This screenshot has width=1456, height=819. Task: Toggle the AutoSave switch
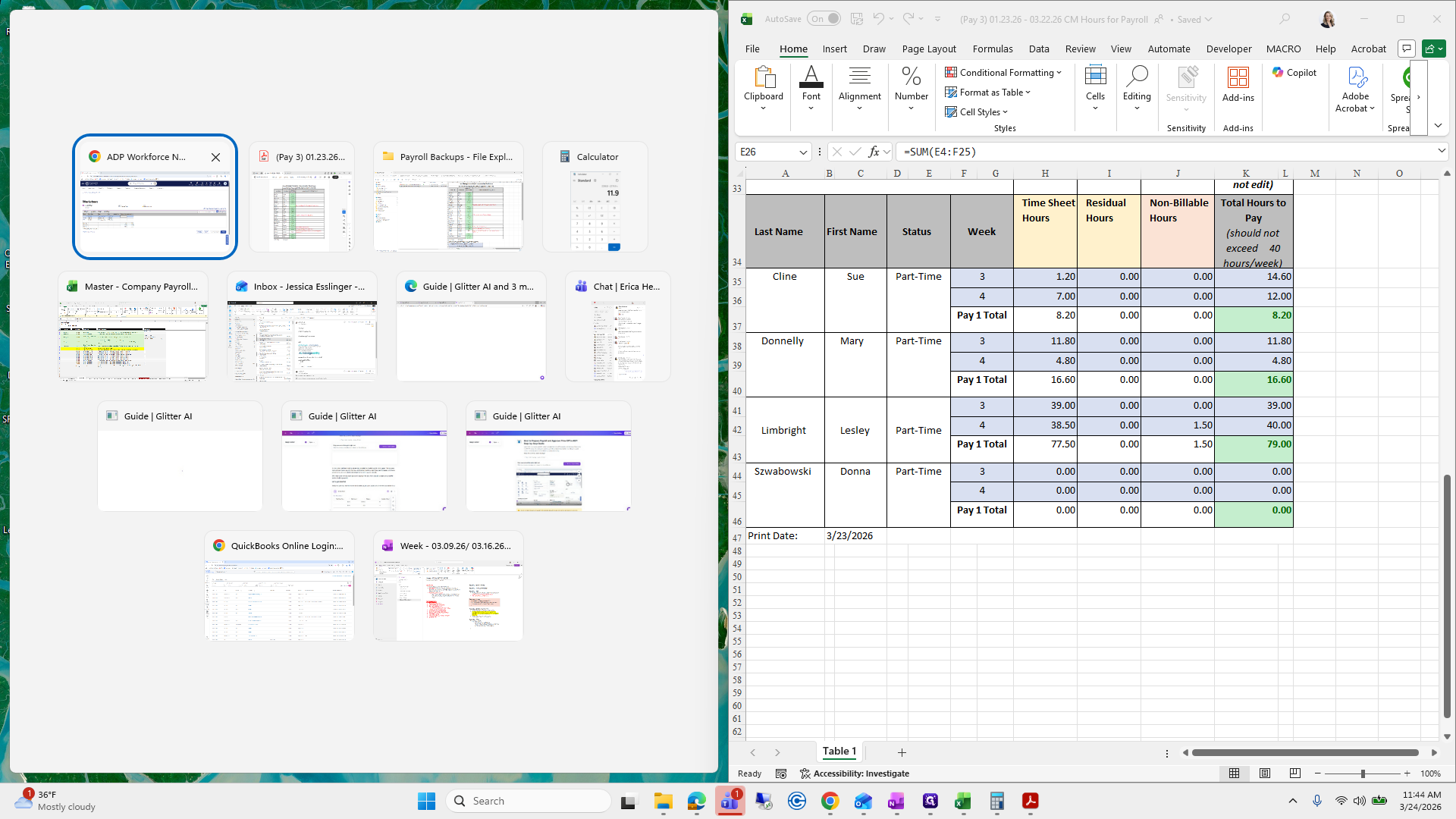coord(824,19)
